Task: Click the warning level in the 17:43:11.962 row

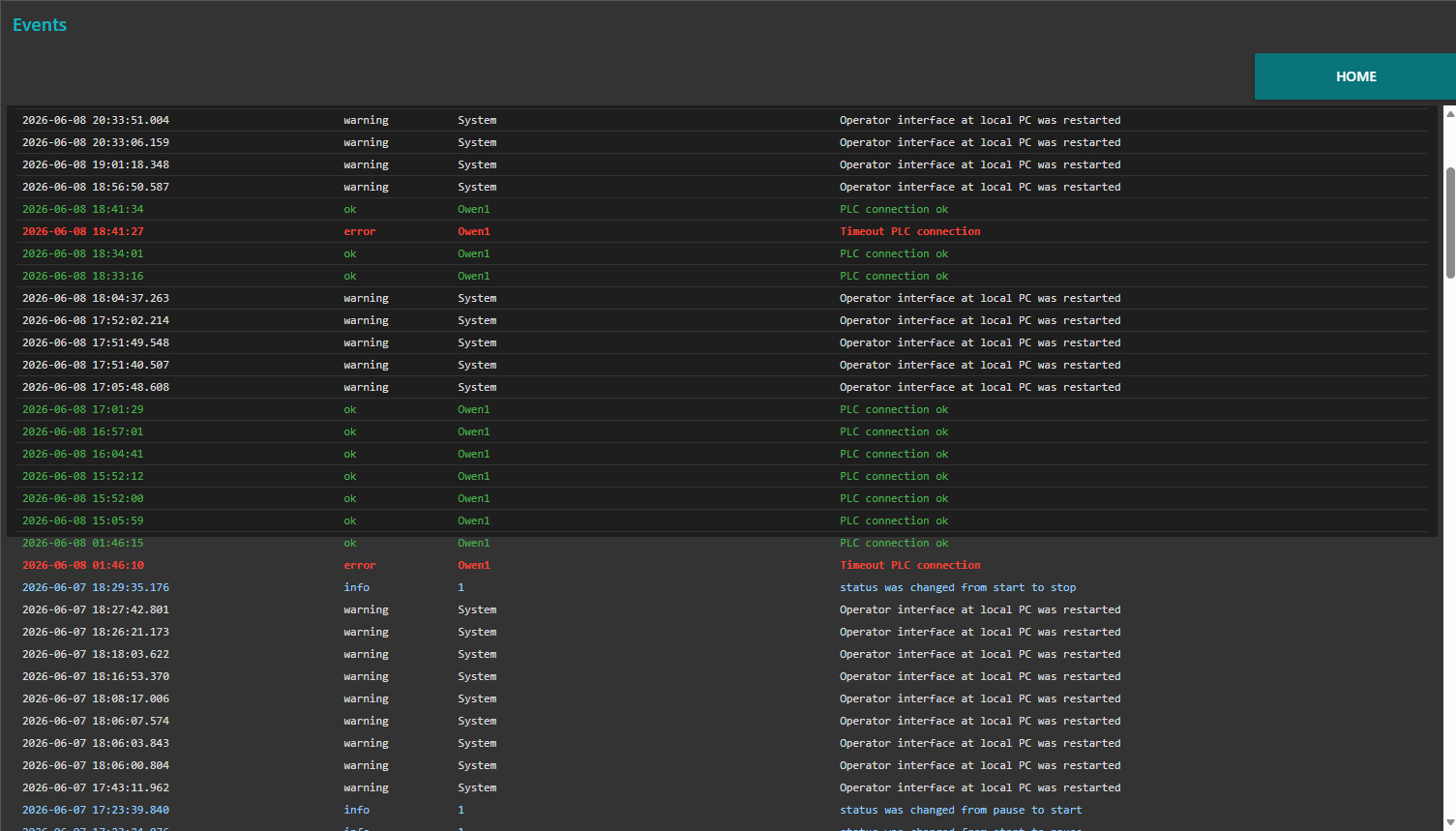Action: pos(366,787)
